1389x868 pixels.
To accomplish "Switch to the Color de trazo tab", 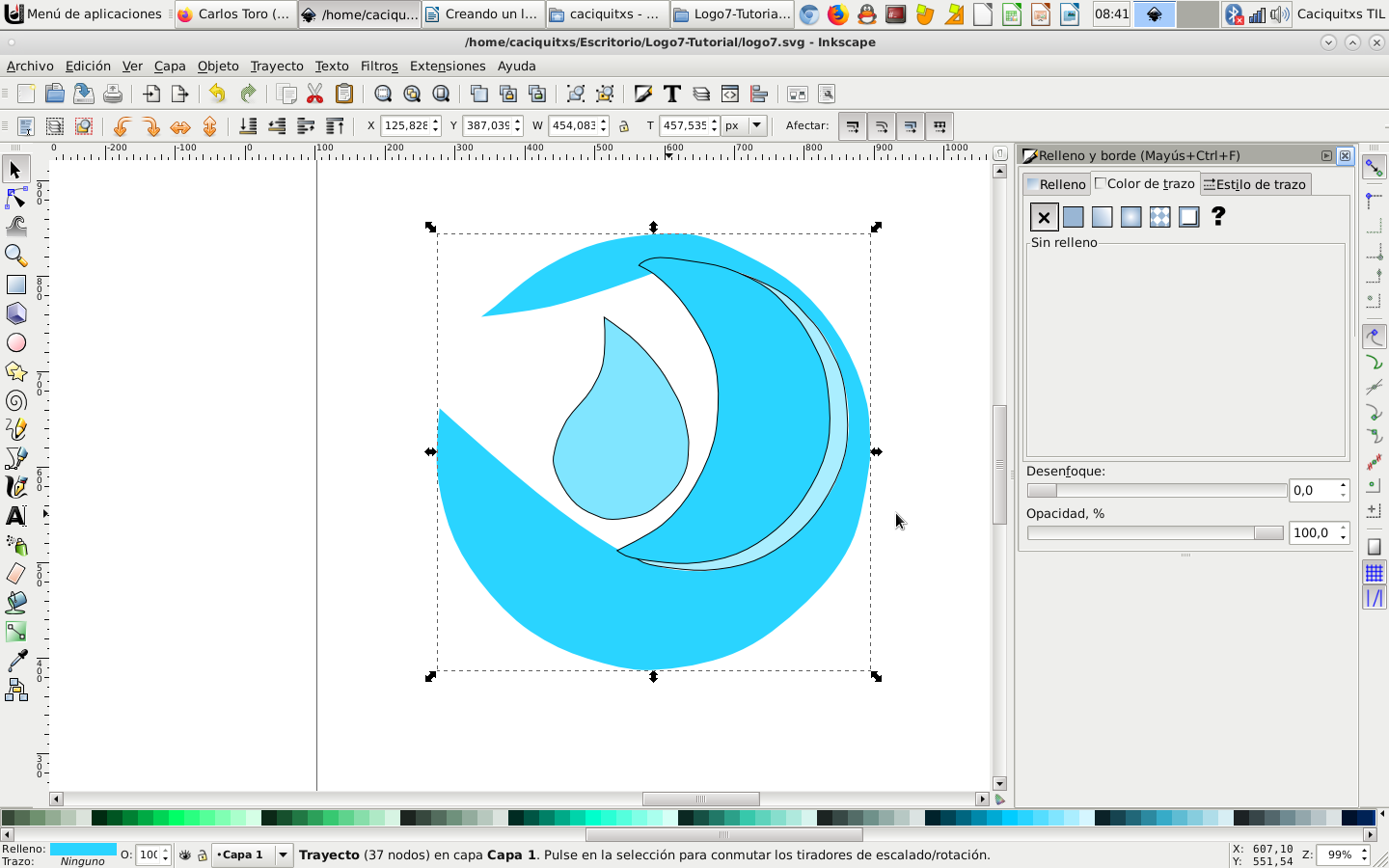I will click(1145, 183).
